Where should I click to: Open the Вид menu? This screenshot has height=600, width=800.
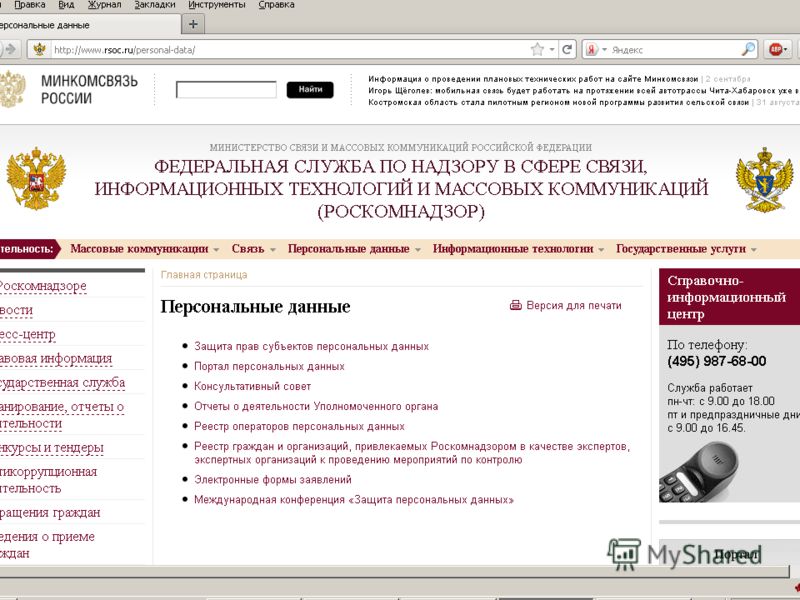click(x=66, y=5)
